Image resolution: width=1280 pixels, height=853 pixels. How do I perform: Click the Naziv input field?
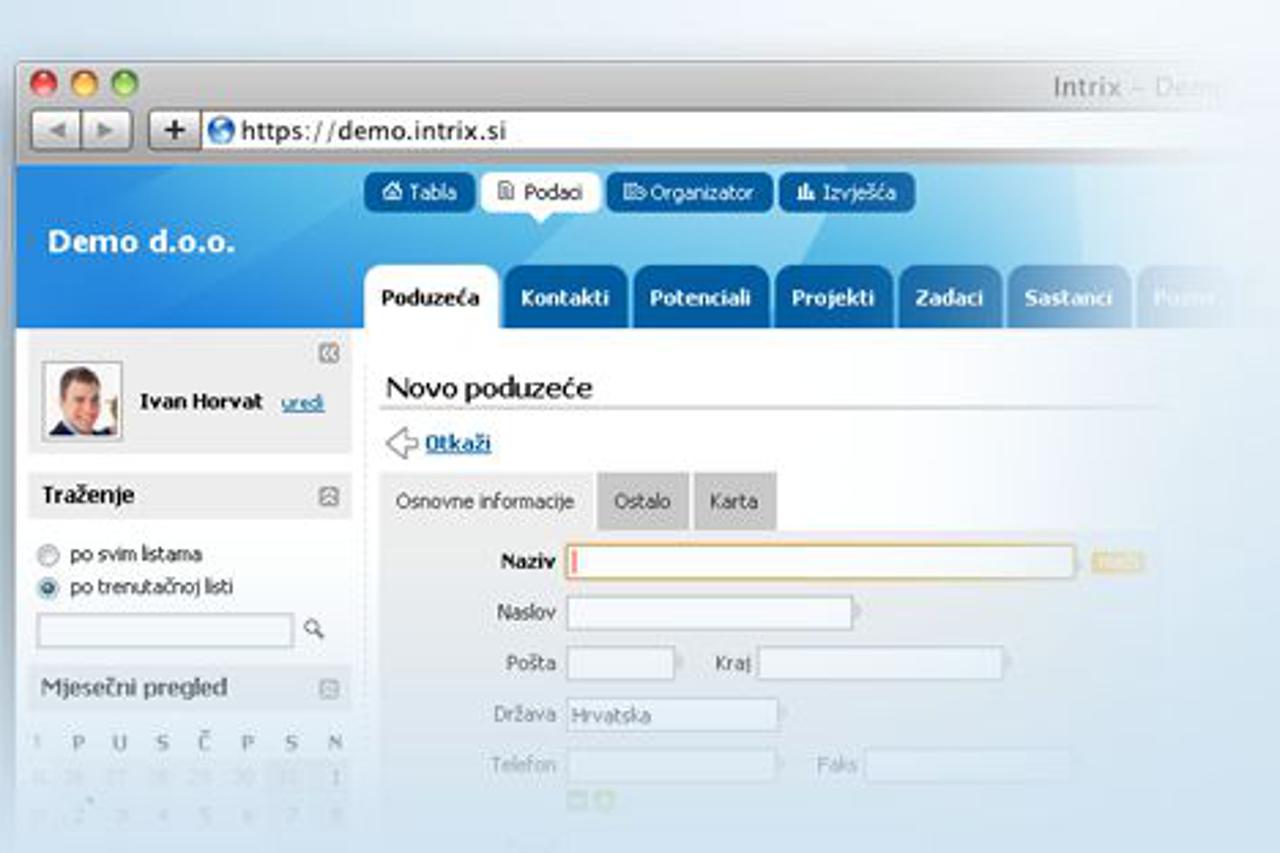click(x=820, y=562)
